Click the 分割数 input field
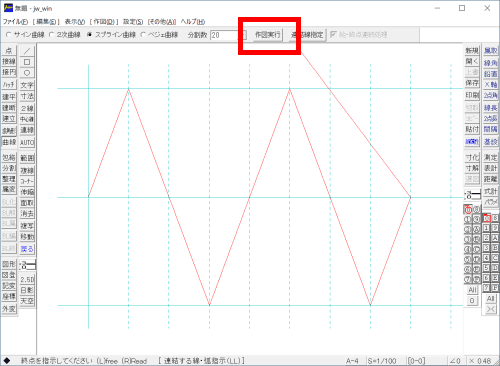The width and height of the screenshot is (500, 366). pos(226,35)
